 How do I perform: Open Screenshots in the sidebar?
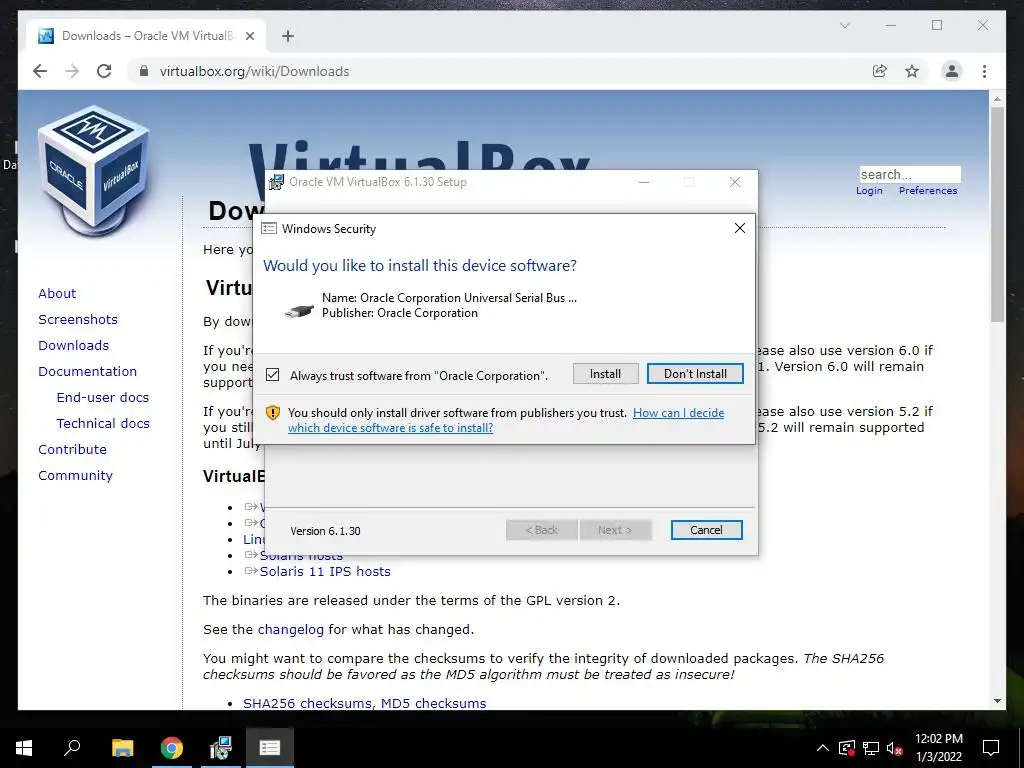(78, 319)
